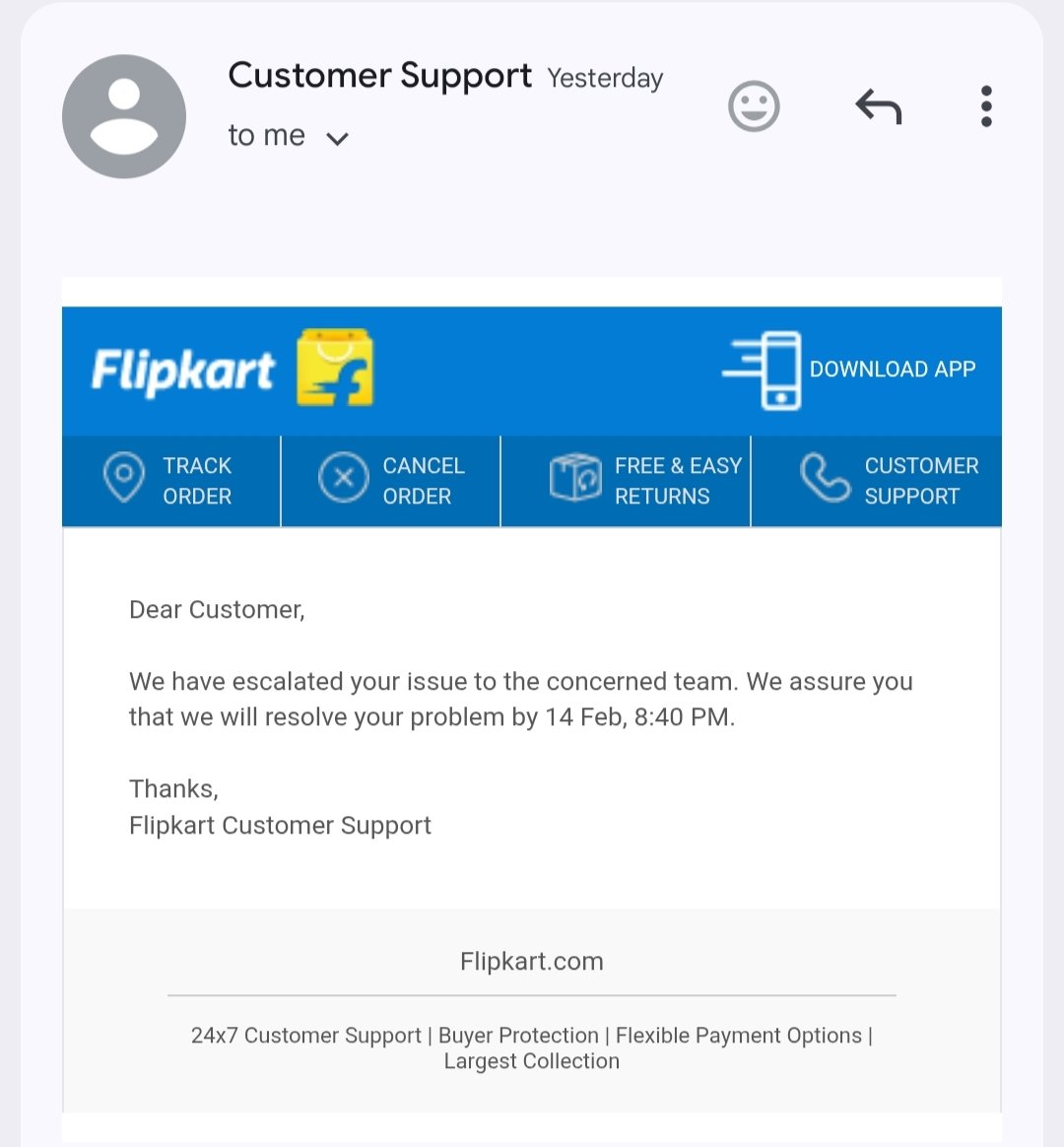
Task: Tap the 'Customer Support' sender name
Action: pos(379,76)
